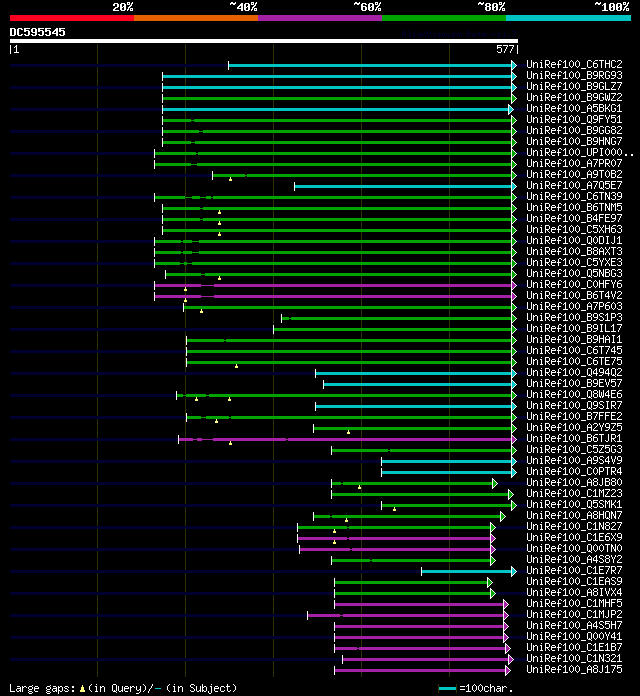640x696 pixels.
Task: Select the UniRef100_A7PR07 label
Action: 574,163
